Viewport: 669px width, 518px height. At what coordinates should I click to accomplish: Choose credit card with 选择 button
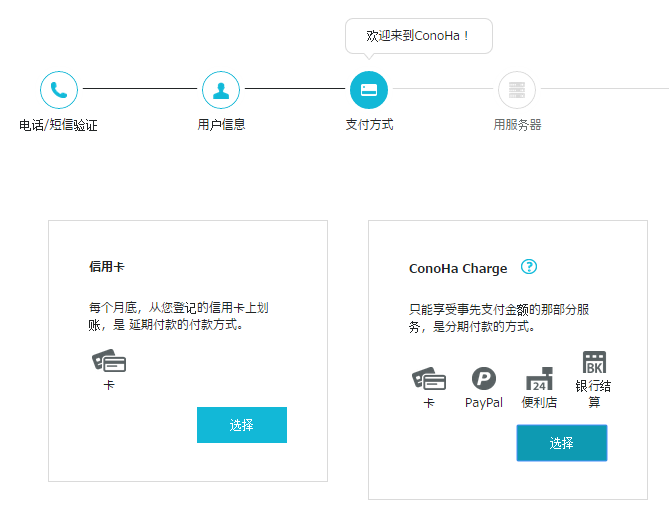point(242,425)
